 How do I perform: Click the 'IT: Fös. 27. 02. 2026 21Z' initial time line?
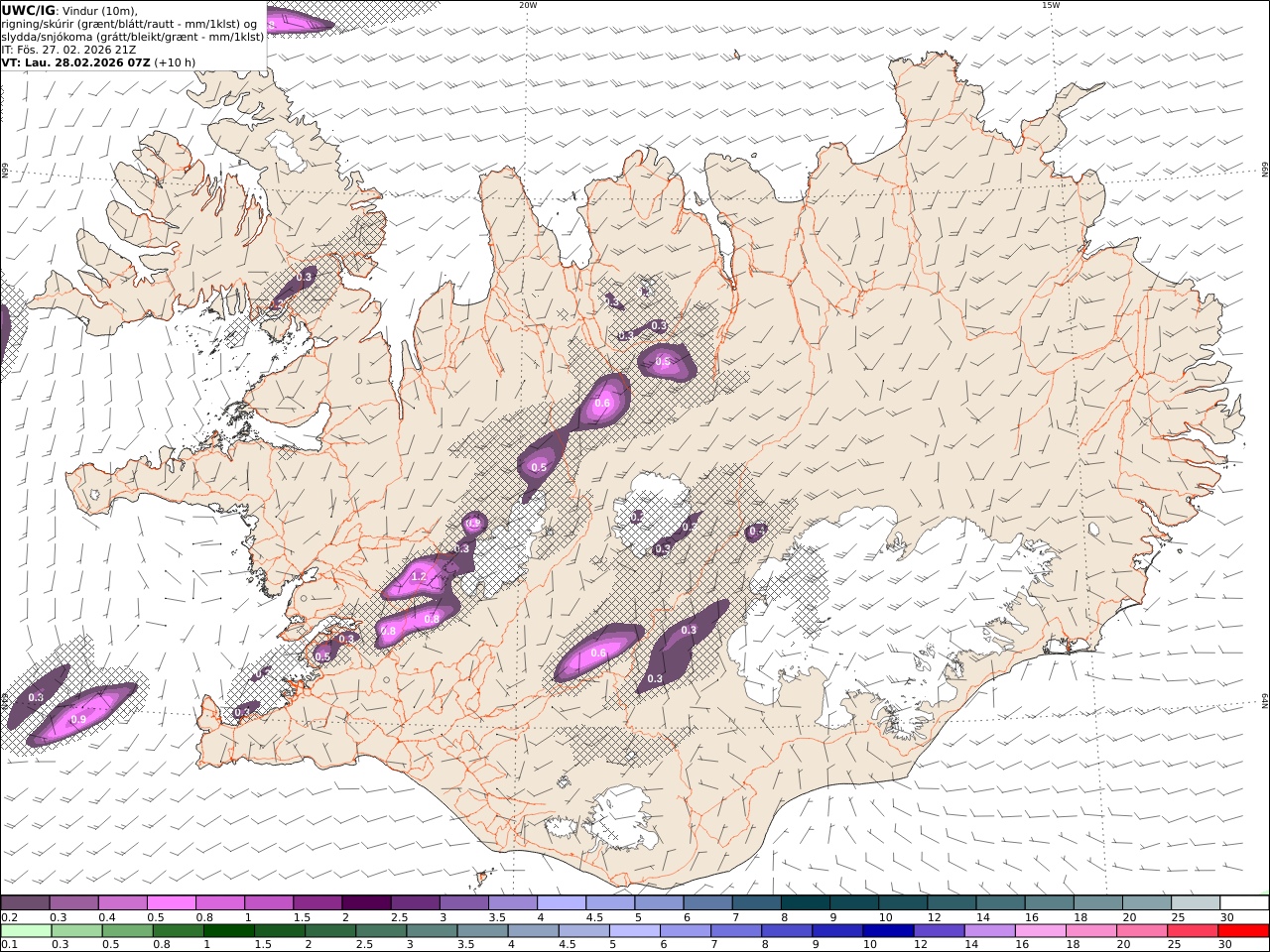(x=68, y=50)
